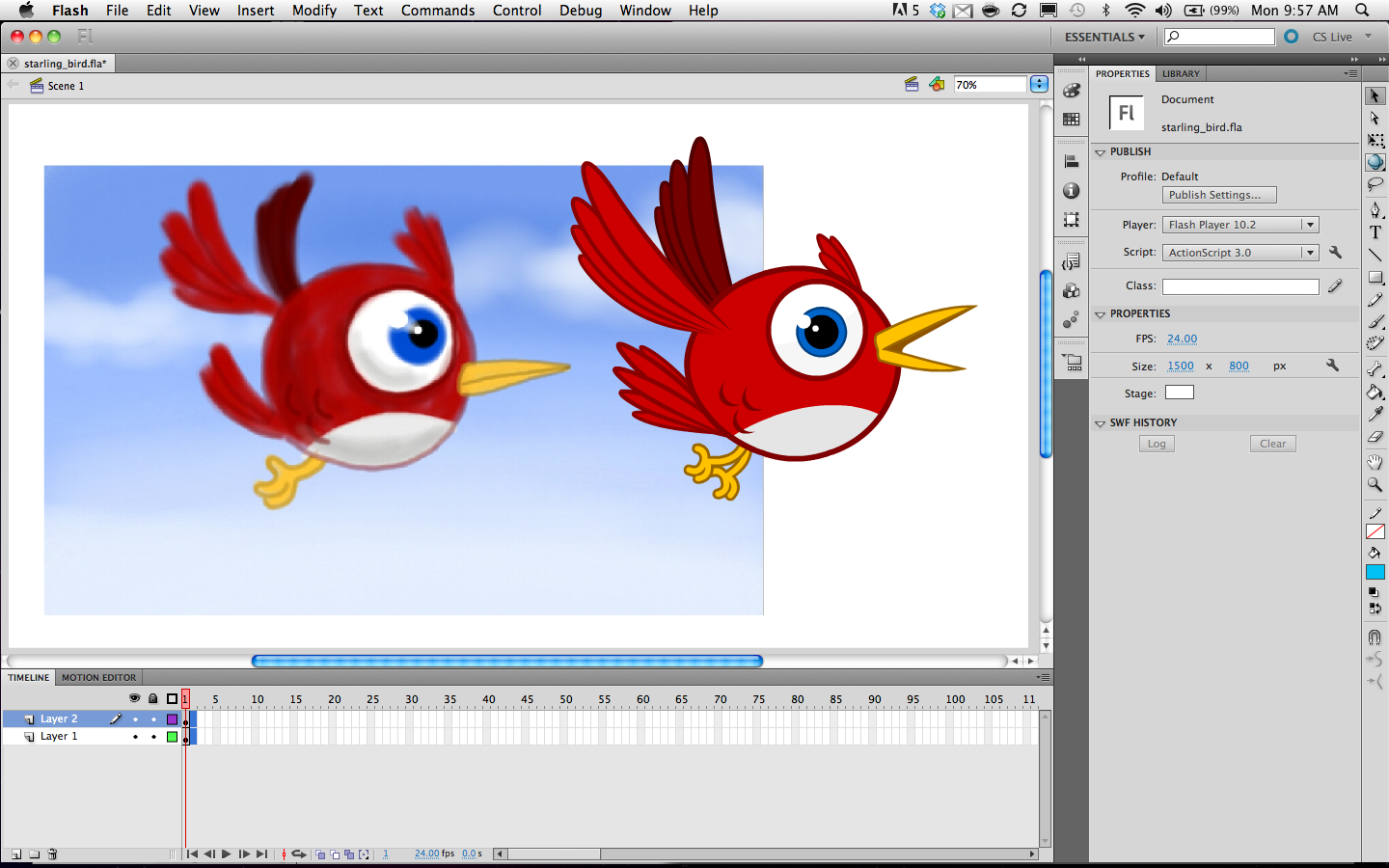The image size is (1389, 868).
Task: Open the Flash Player version dropdown
Action: [x=1313, y=224]
